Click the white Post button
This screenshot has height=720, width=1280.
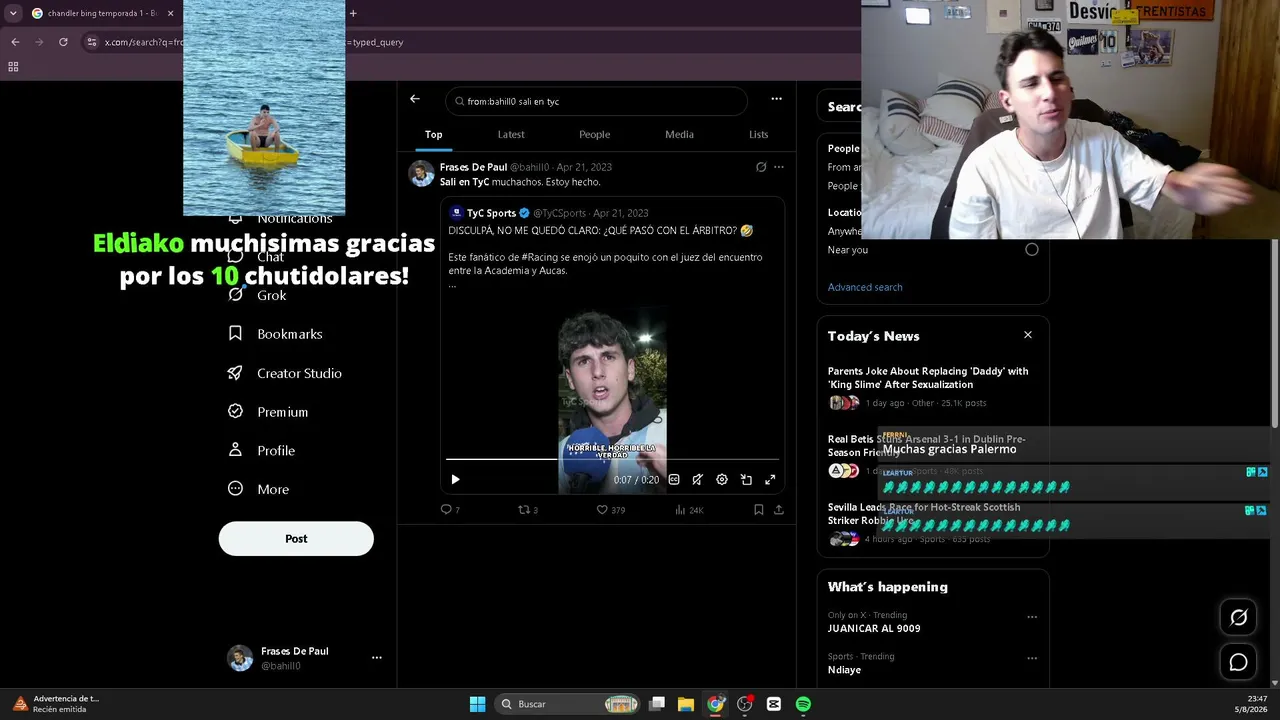tap(296, 539)
